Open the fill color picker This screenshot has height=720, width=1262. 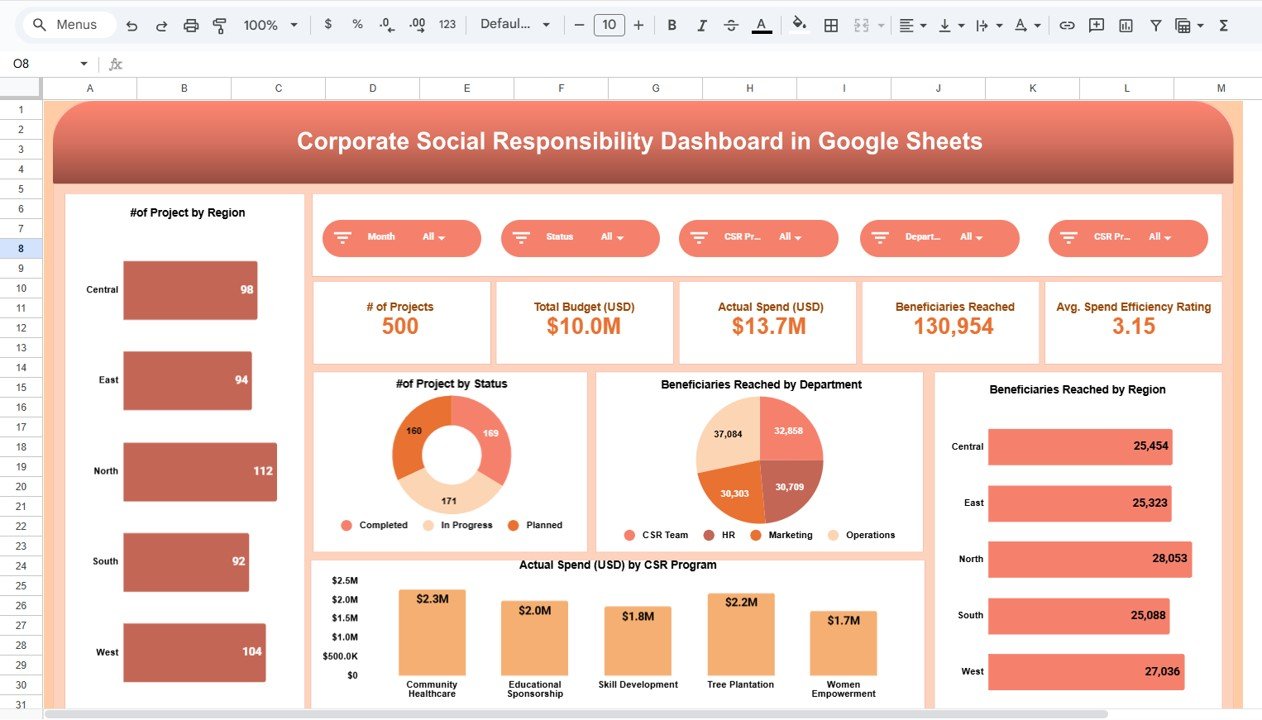pyautogui.click(x=798, y=25)
